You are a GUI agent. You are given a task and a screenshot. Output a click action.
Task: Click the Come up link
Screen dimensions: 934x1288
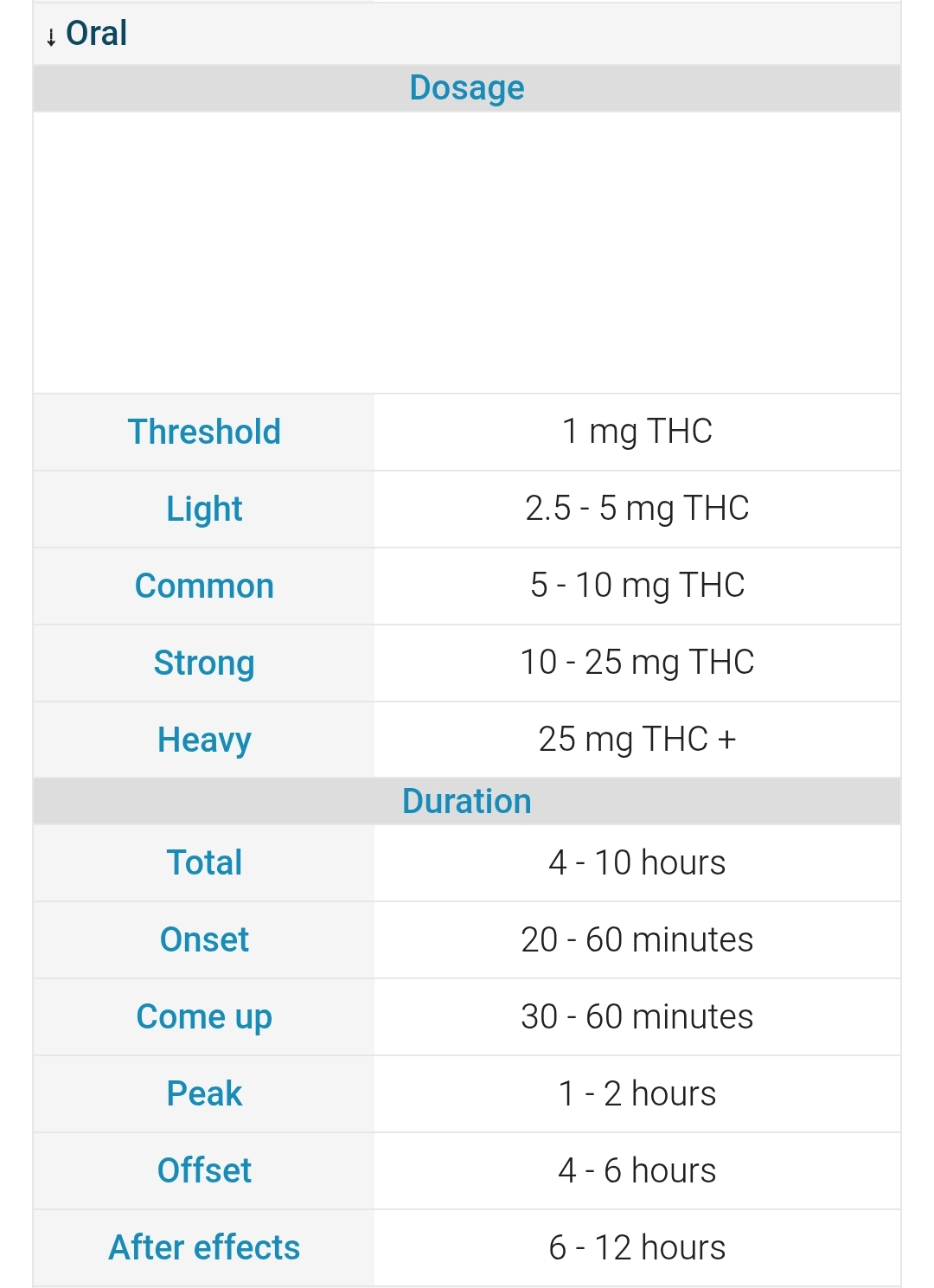pyautogui.click(x=204, y=1016)
